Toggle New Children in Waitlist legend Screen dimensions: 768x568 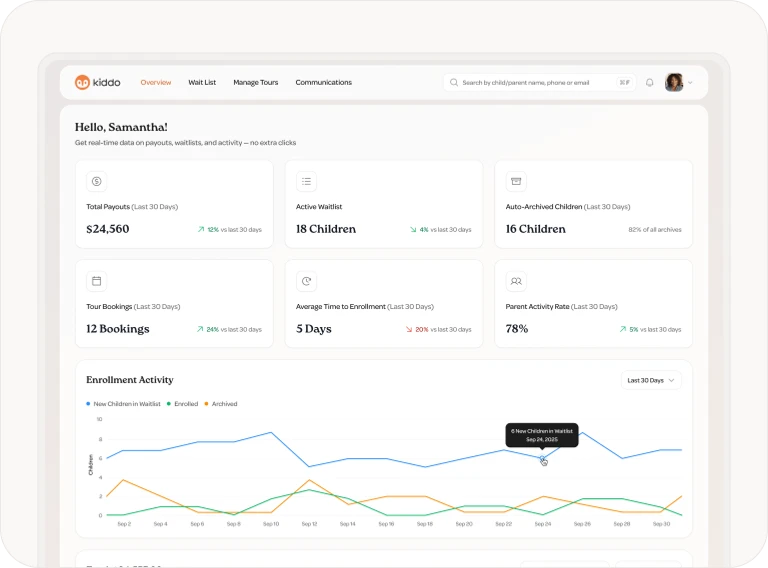(123, 403)
